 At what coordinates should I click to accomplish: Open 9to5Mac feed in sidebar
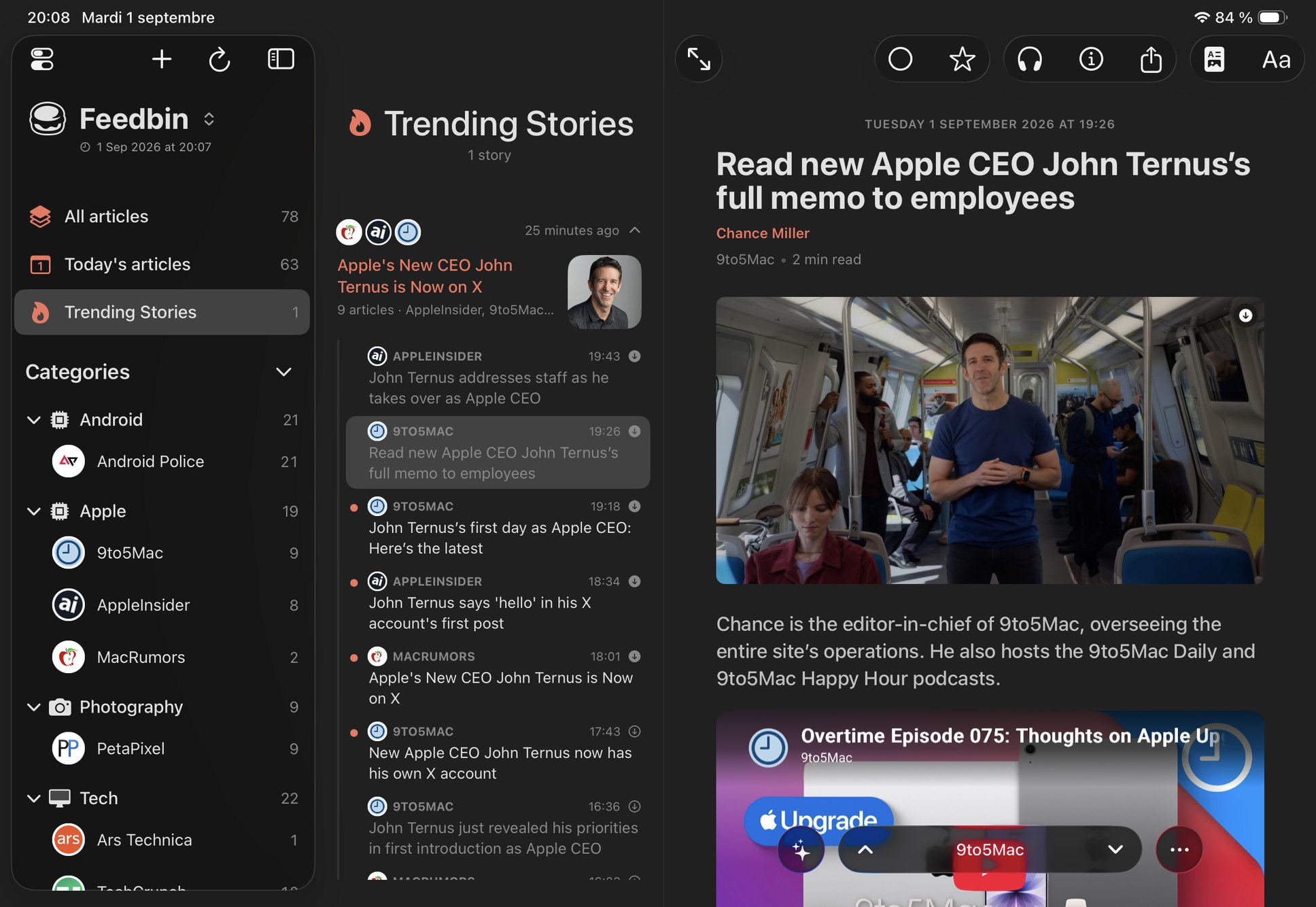(x=162, y=553)
